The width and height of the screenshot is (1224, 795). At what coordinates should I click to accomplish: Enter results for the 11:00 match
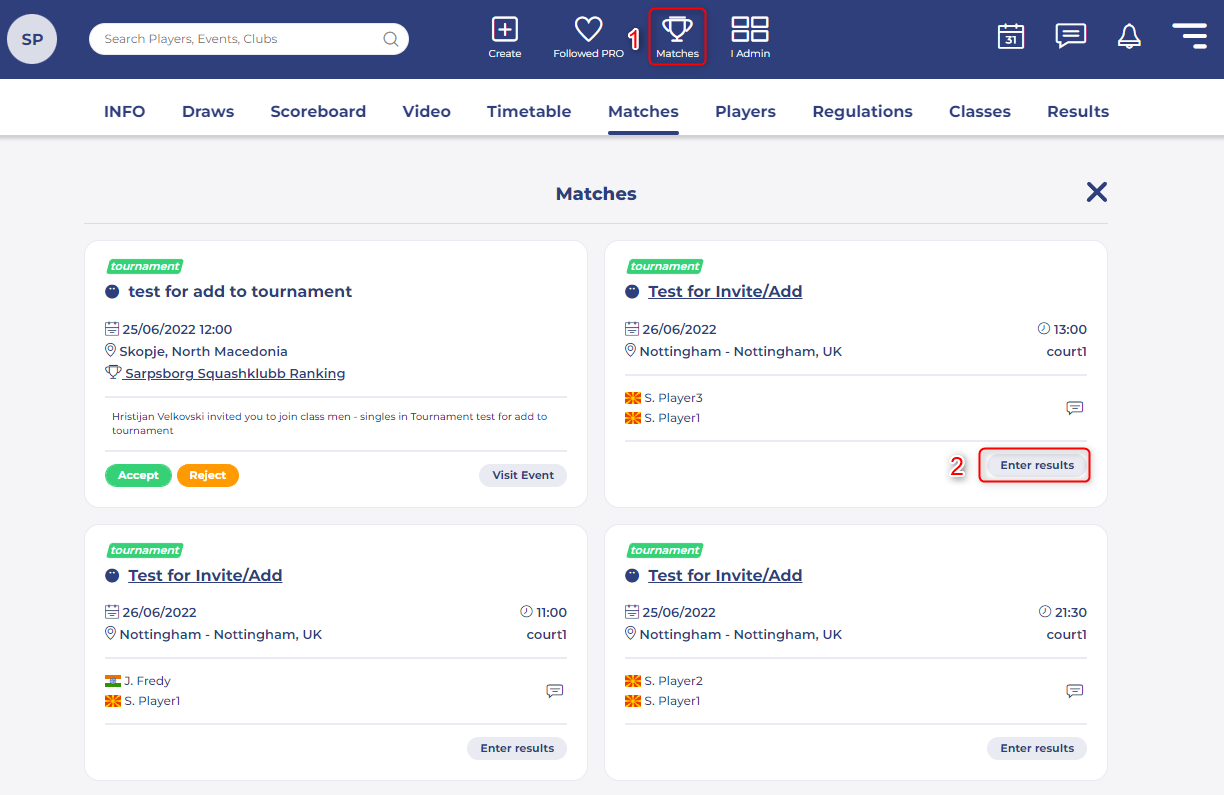(x=517, y=748)
